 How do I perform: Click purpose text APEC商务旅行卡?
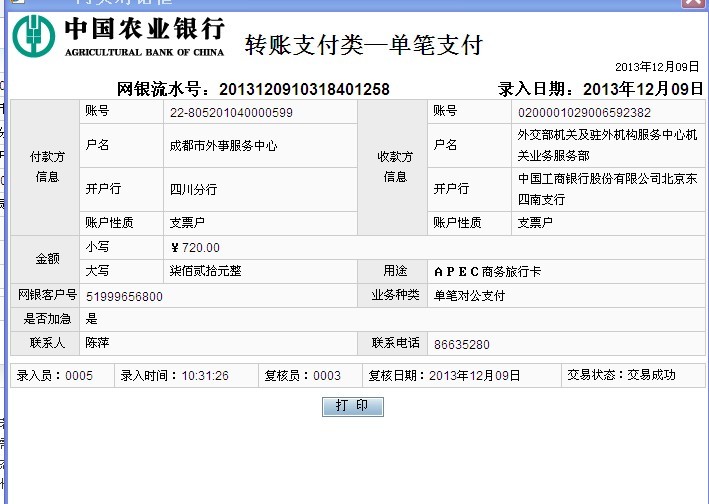pos(487,272)
